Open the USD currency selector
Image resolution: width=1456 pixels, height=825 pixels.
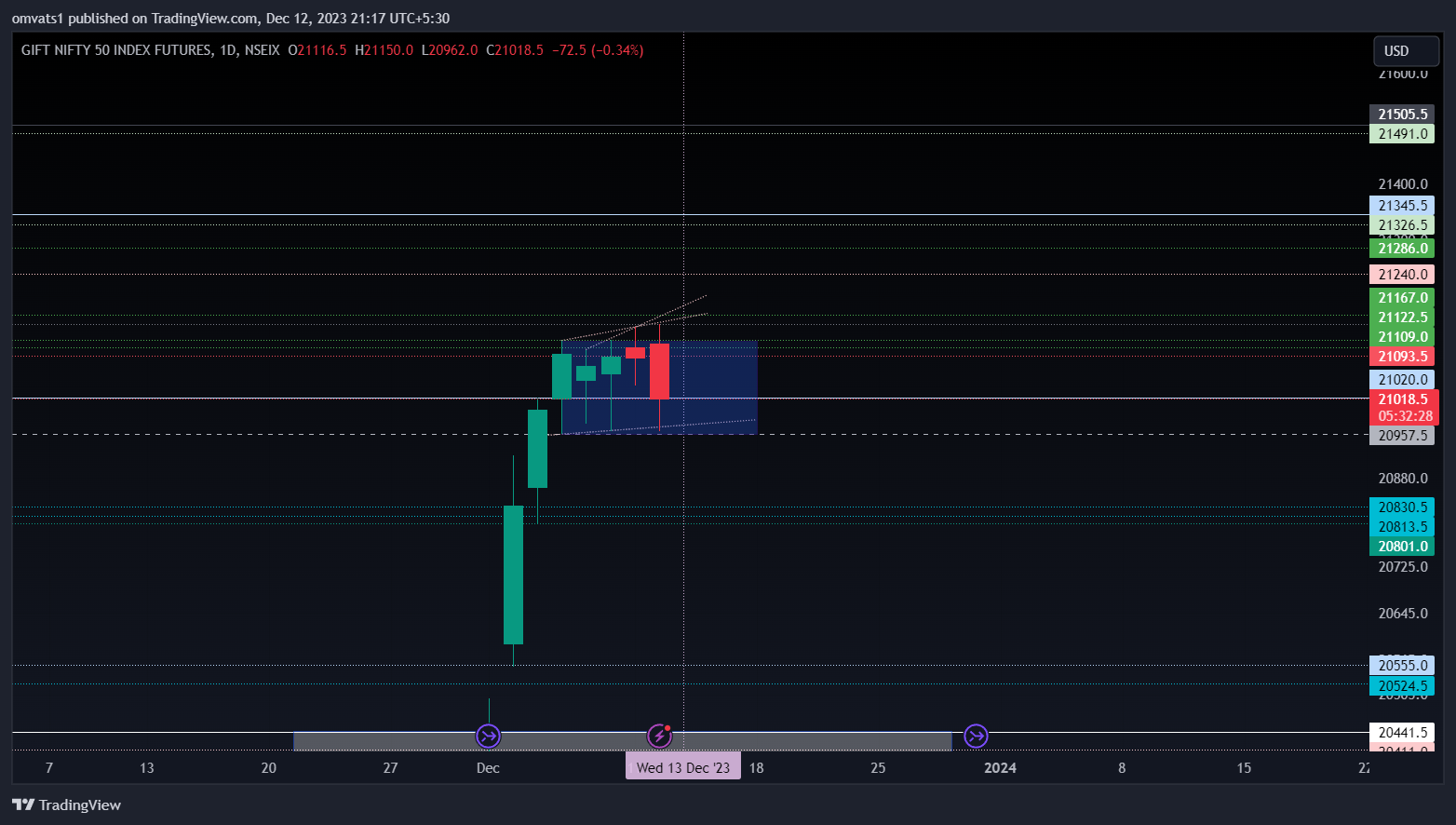click(x=1406, y=50)
